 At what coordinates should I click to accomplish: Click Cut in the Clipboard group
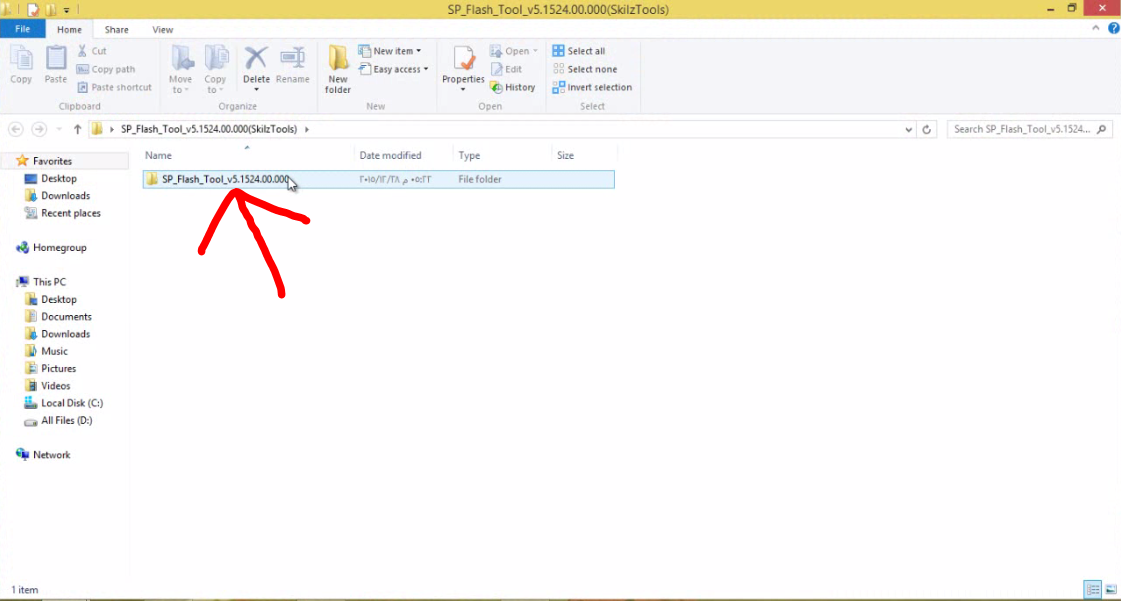[x=92, y=51]
